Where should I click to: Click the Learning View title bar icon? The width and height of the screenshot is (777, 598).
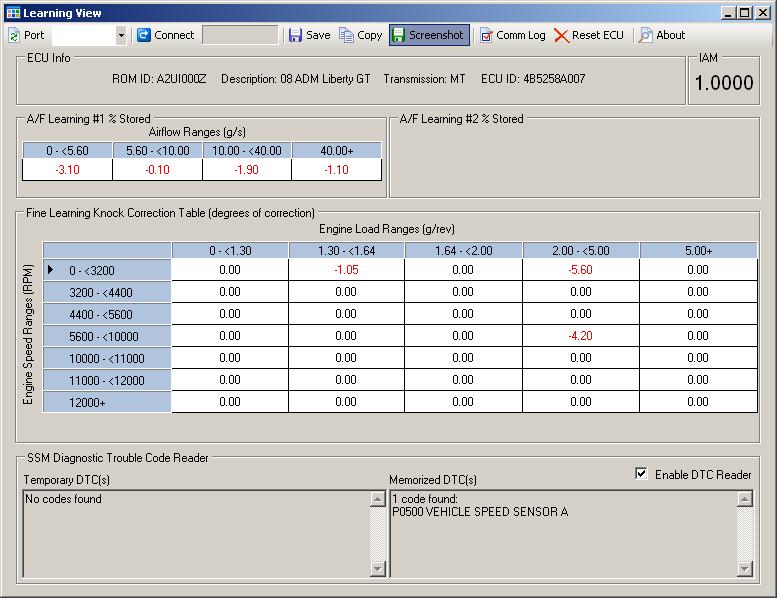[x=13, y=13]
